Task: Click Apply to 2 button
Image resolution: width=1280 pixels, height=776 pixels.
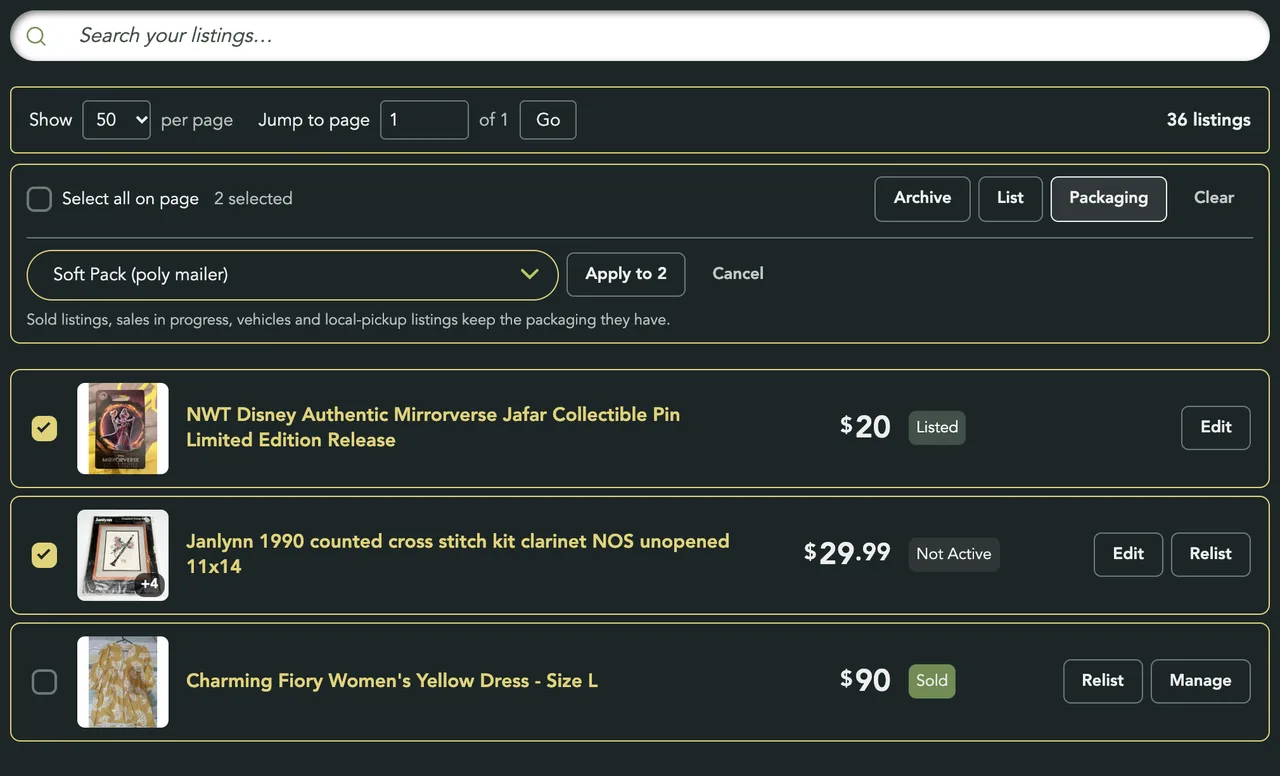Action: point(626,274)
